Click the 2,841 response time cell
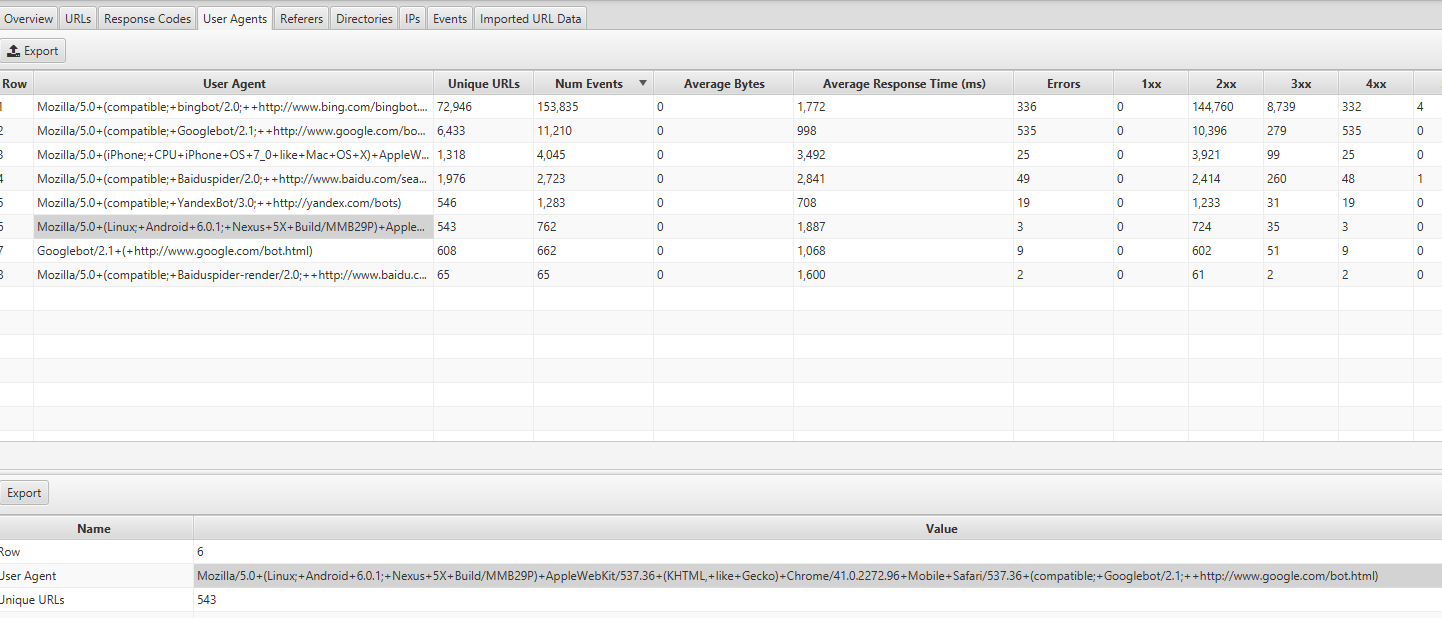This screenshot has height=618, width=1442. (904, 178)
